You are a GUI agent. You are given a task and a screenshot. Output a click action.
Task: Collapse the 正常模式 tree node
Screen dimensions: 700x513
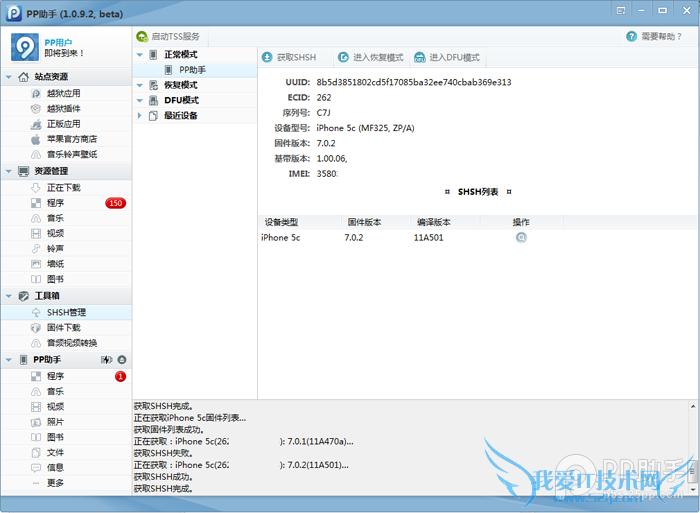(139, 54)
